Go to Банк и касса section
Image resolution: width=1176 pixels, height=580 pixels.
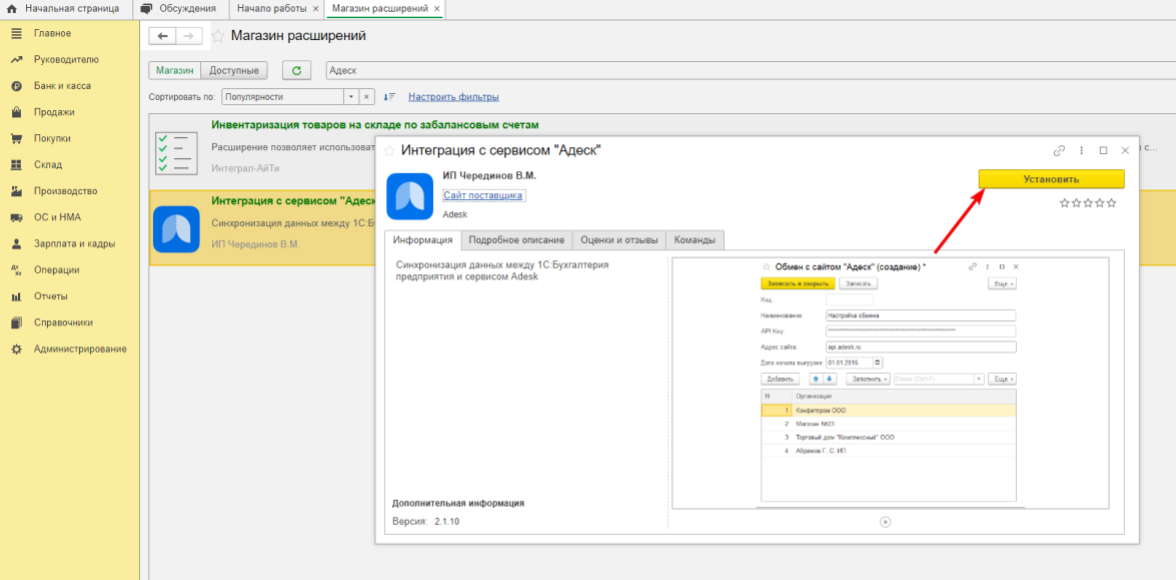[62, 86]
